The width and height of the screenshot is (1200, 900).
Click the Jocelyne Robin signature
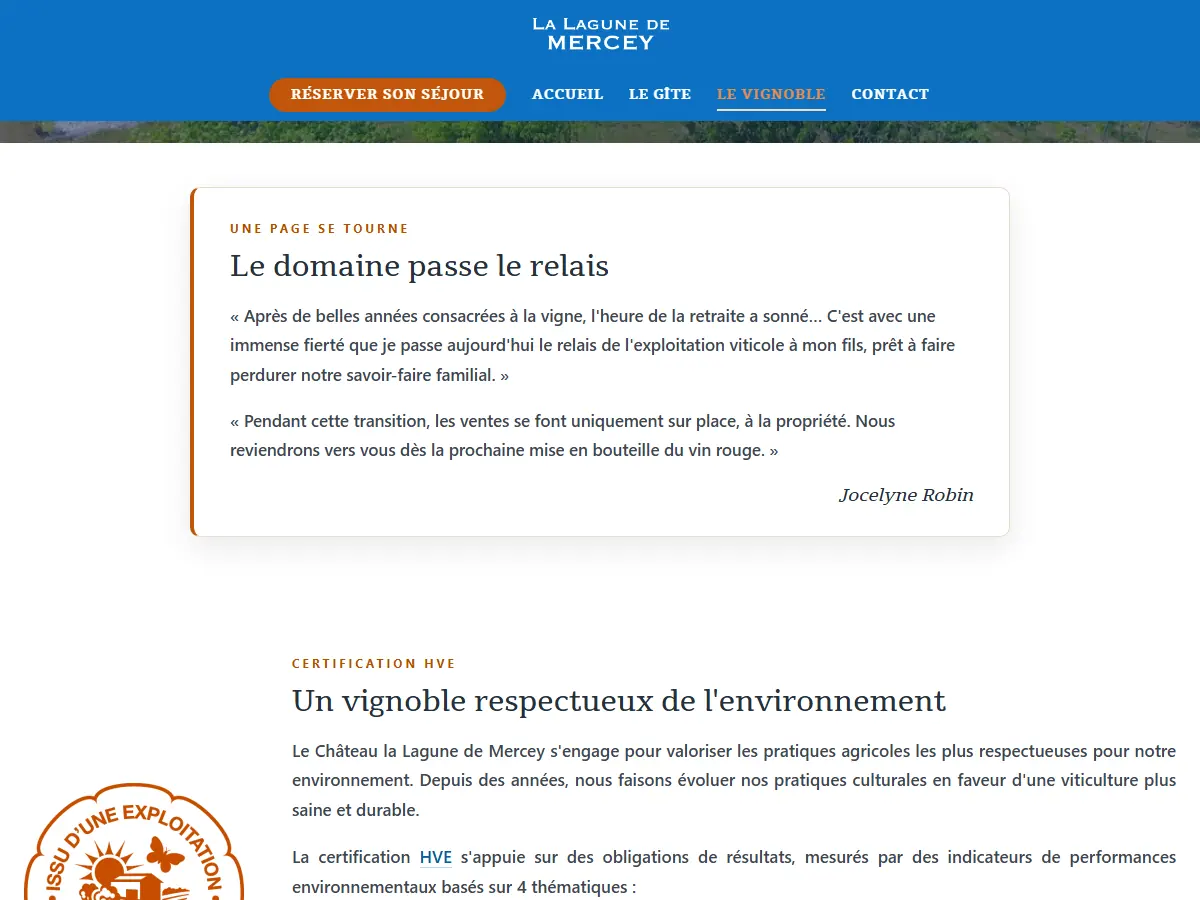pos(906,495)
